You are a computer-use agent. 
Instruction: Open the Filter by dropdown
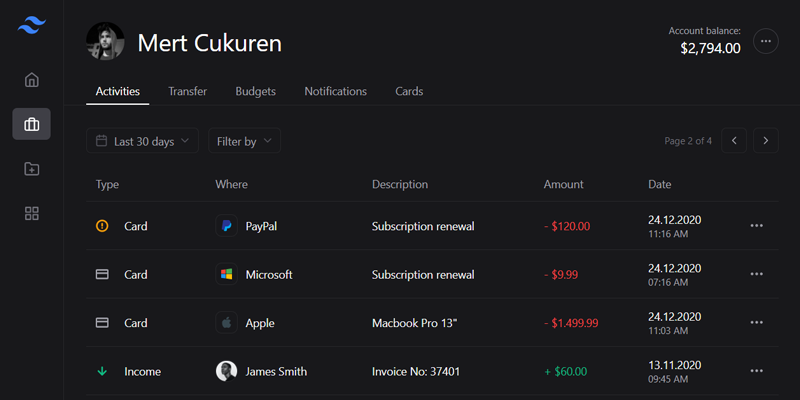tap(244, 141)
